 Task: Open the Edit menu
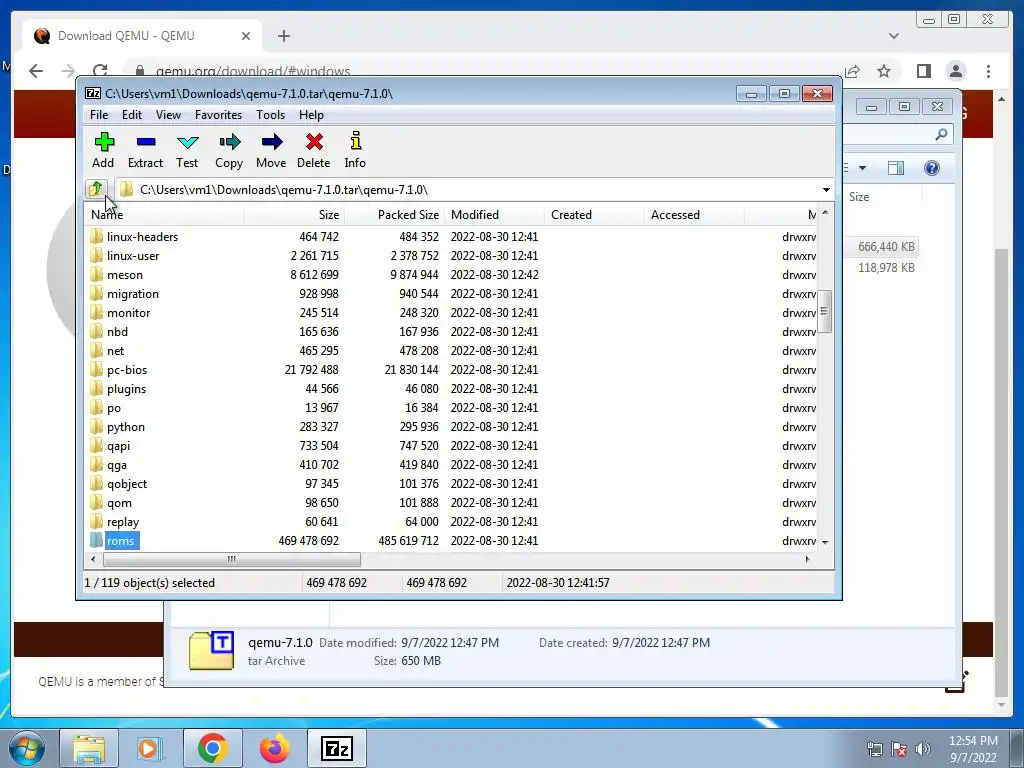point(132,115)
